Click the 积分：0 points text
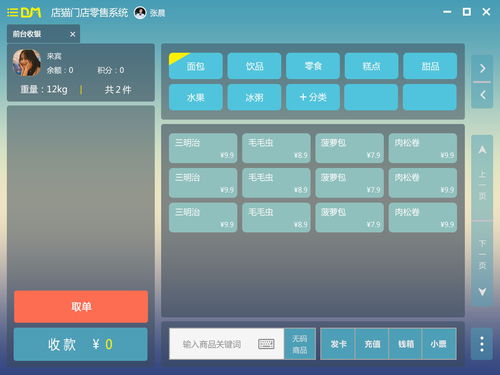The height and width of the screenshot is (375, 500). (111, 70)
